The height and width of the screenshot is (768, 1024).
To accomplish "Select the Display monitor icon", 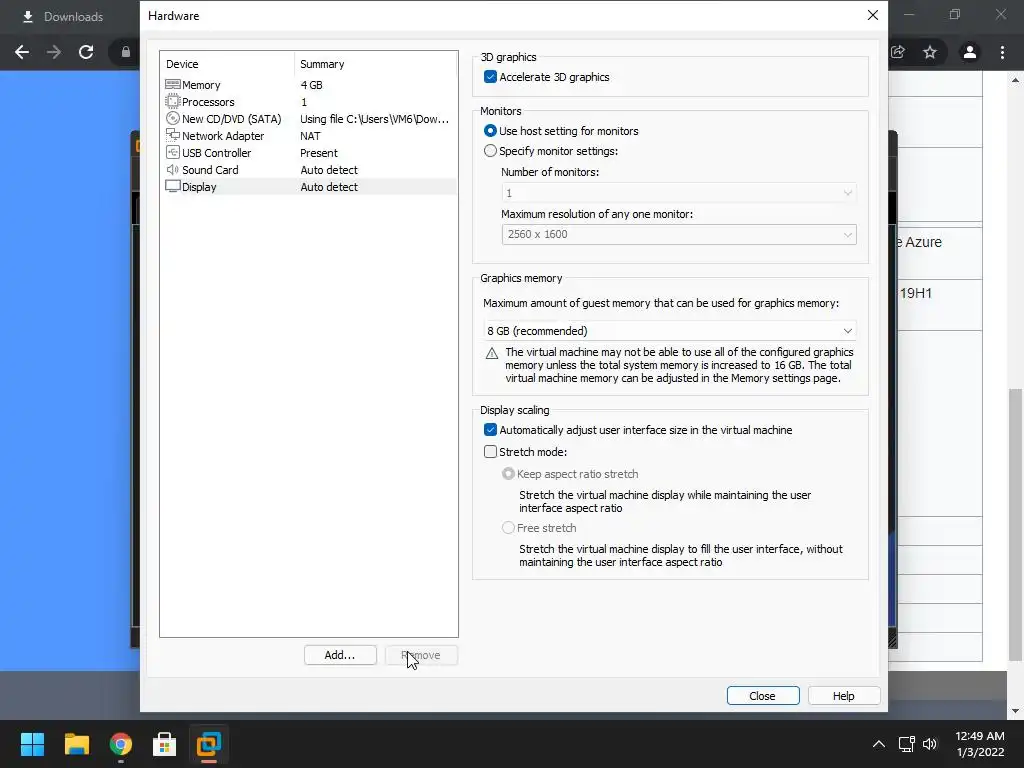I will pyautogui.click(x=172, y=186).
